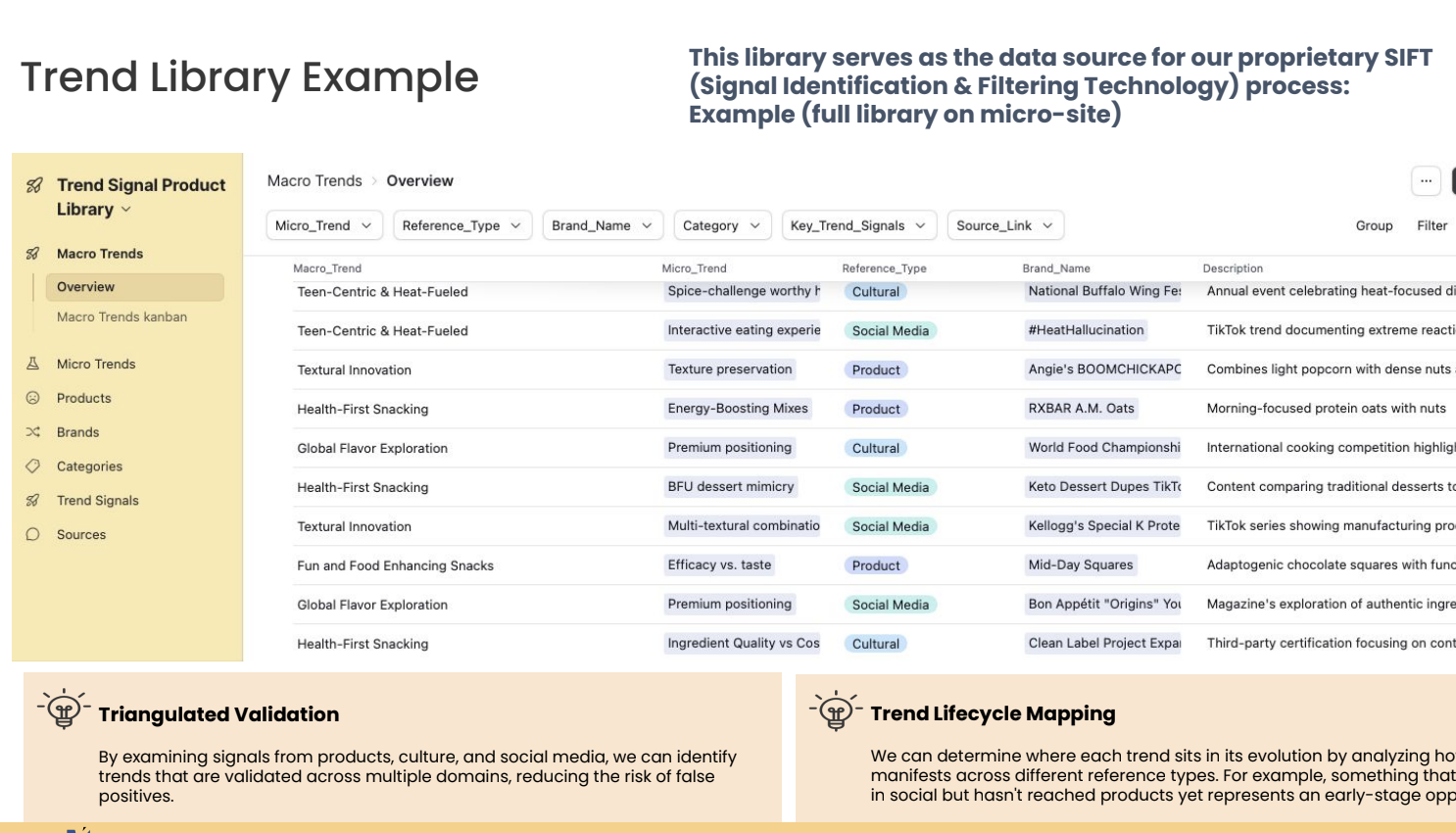Image resolution: width=1456 pixels, height=833 pixels.
Task: Go to Categories section
Action: [89, 466]
